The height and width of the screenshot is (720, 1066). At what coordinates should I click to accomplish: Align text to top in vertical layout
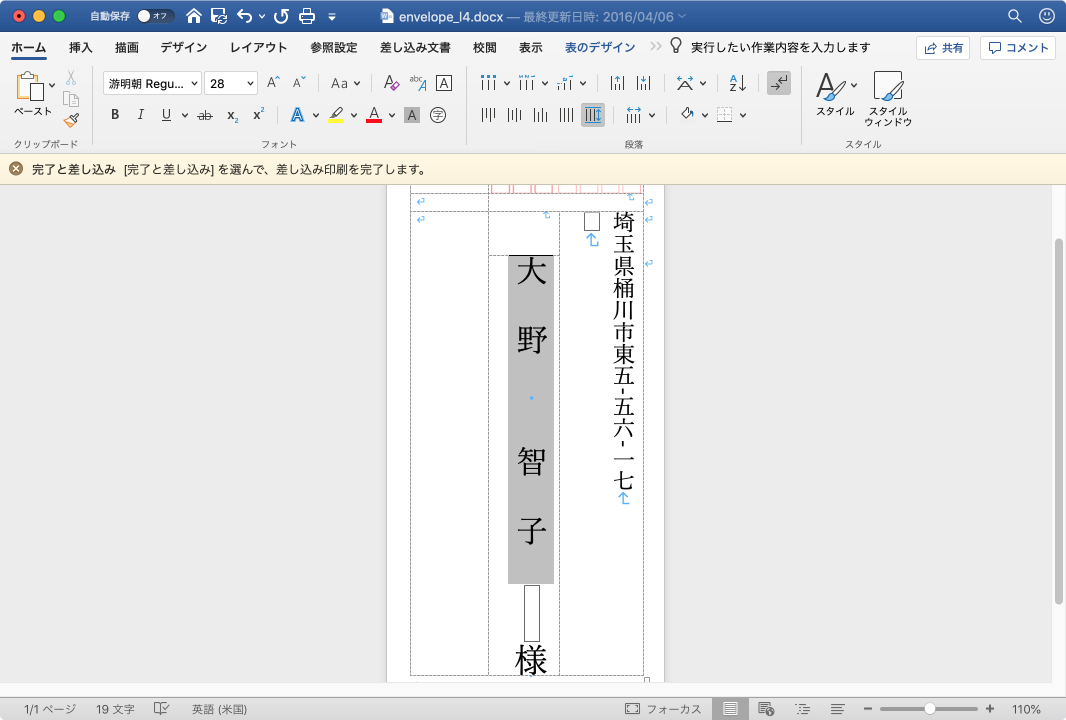(x=487, y=115)
